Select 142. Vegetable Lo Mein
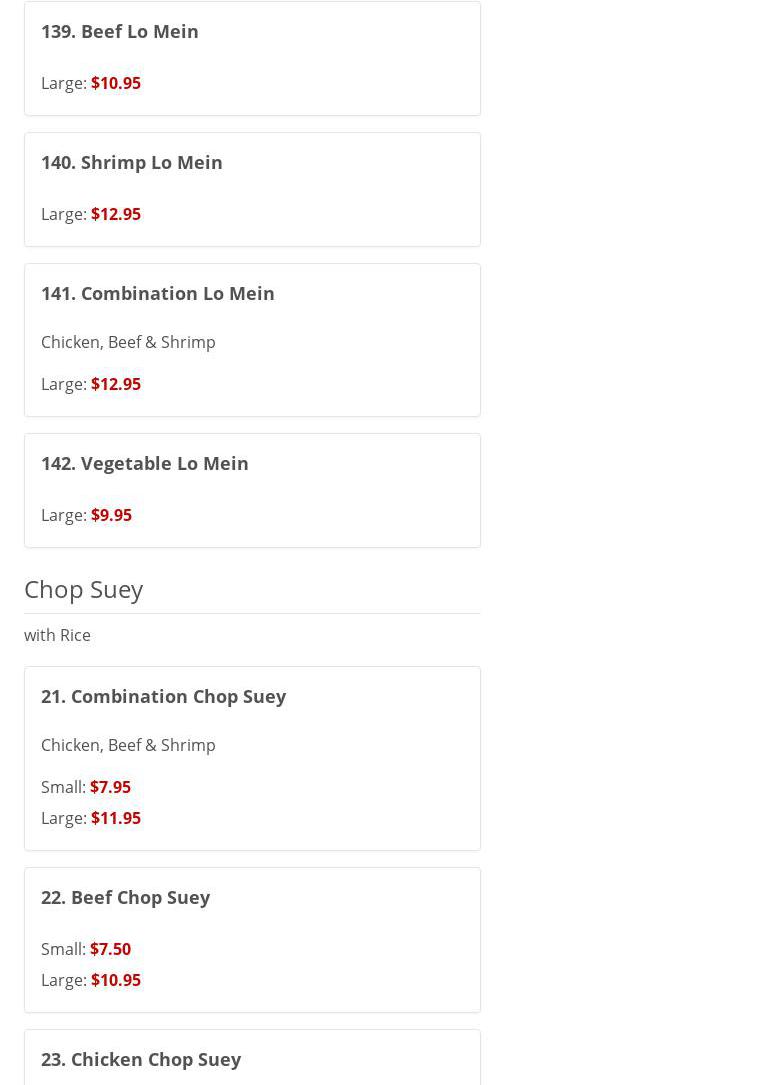This screenshot has width=770, height=1085. point(145,463)
